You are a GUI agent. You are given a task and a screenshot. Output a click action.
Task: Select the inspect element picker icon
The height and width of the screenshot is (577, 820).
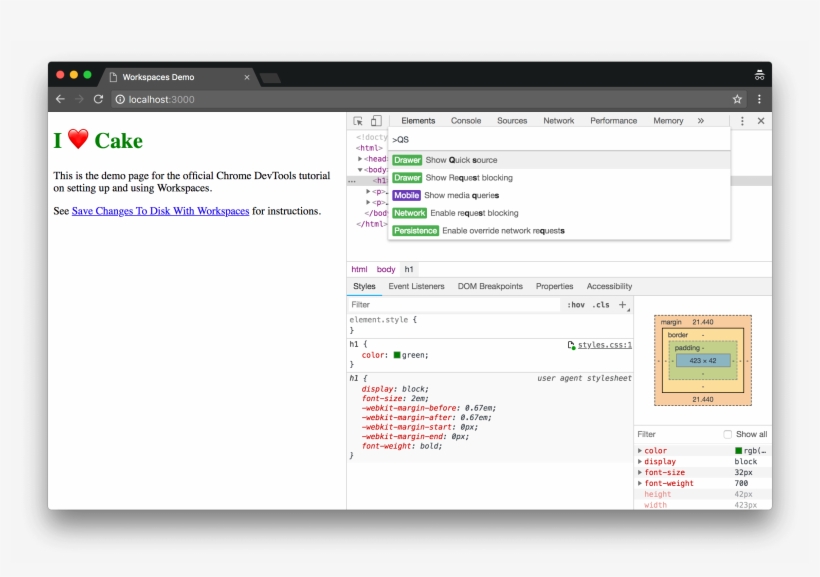tap(358, 121)
